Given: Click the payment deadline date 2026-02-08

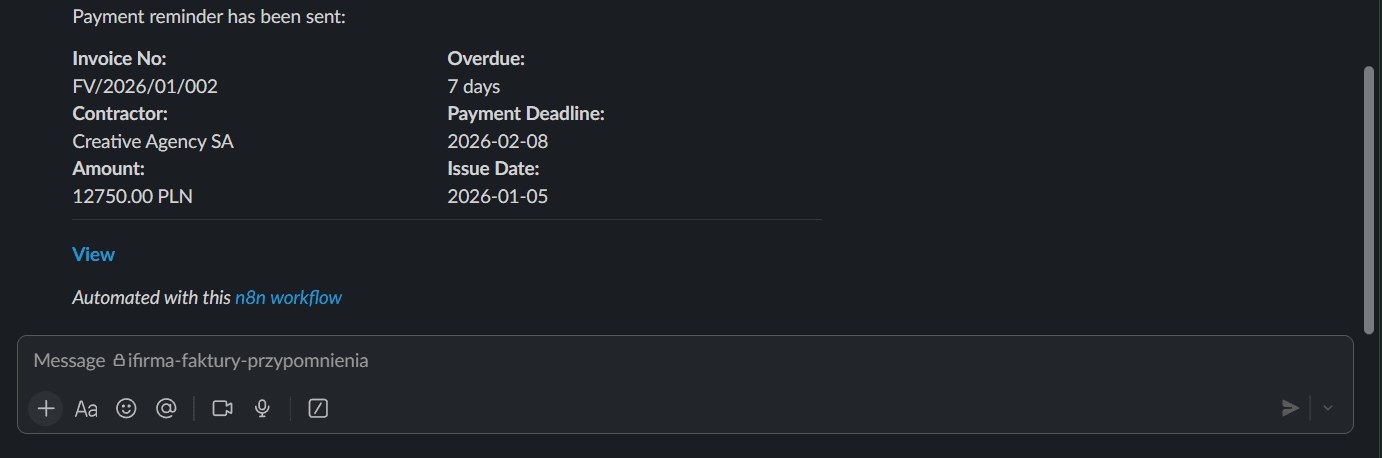Looking at the screenshot, I should coord(498,142).
